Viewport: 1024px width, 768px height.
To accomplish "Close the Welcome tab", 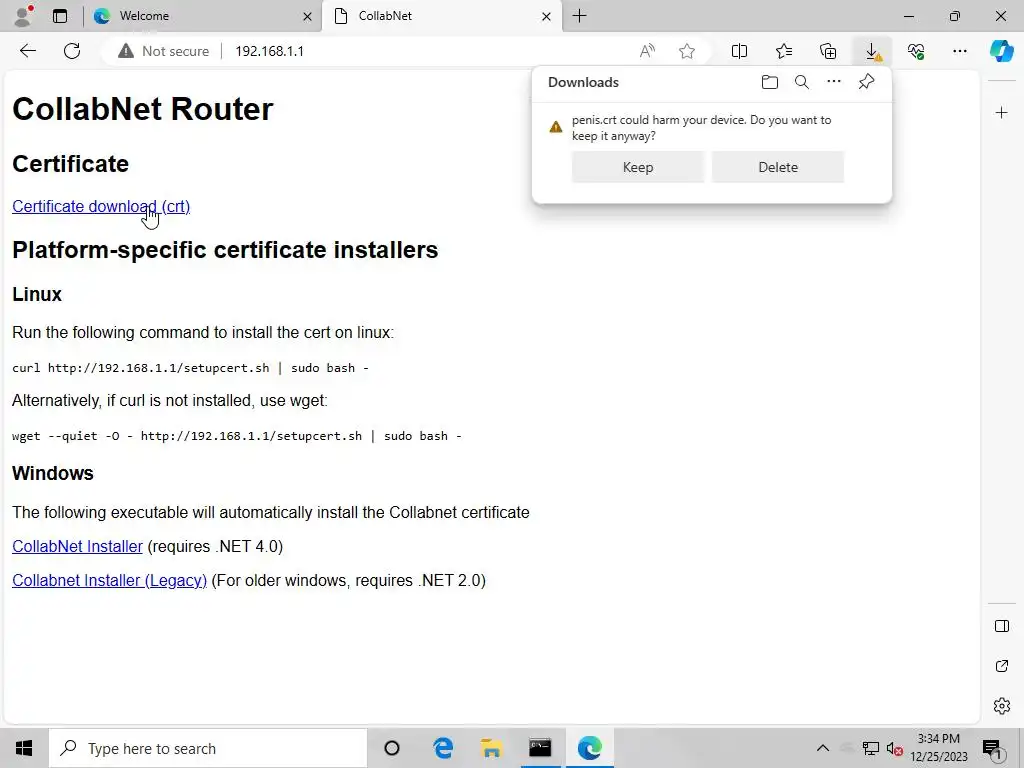I will [x=307, y=16].
